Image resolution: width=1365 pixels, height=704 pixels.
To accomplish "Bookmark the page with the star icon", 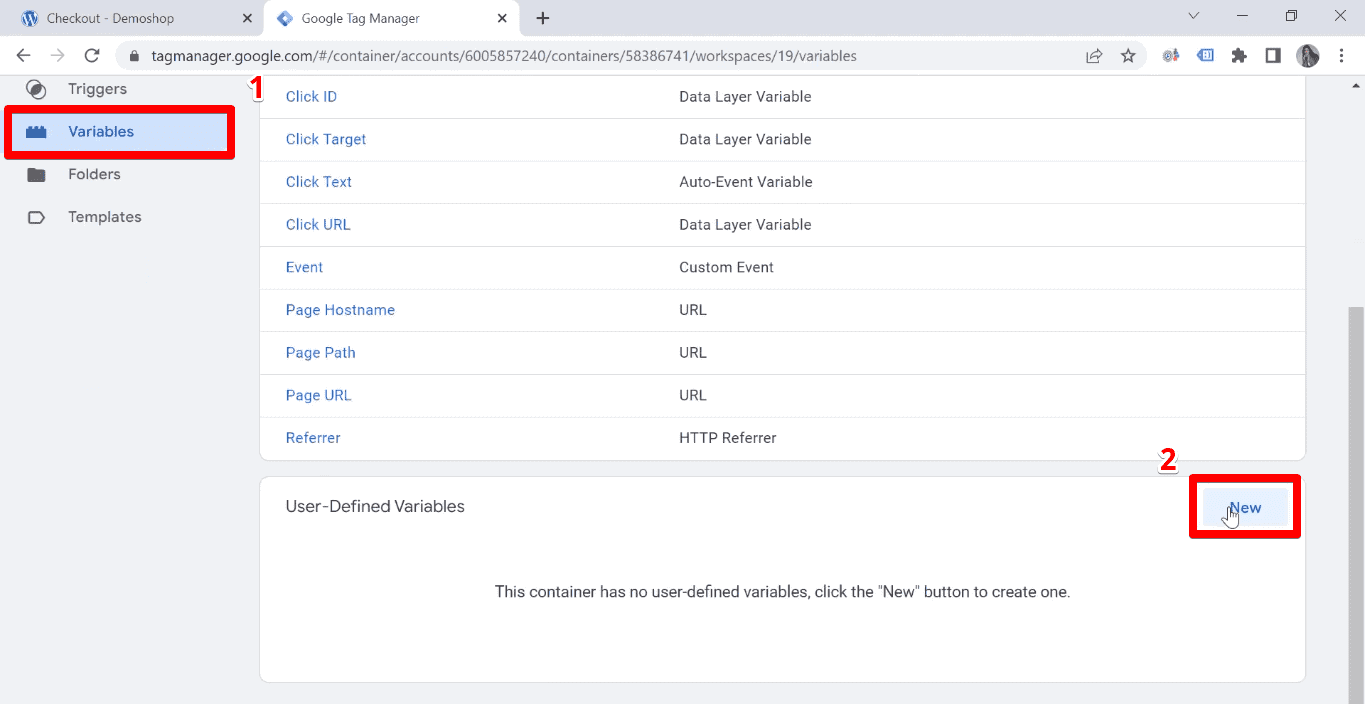I will click(x=1129, y=56).
